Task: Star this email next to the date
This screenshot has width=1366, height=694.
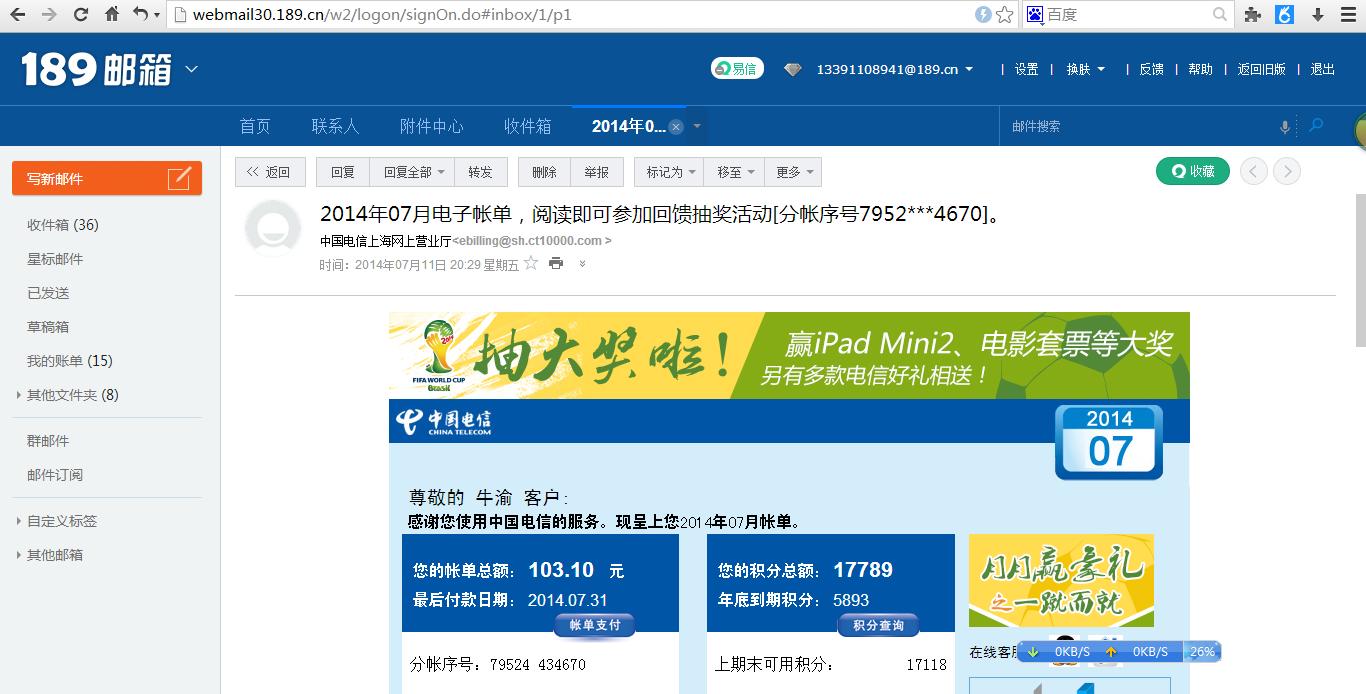Action: (x=531, y=263)
